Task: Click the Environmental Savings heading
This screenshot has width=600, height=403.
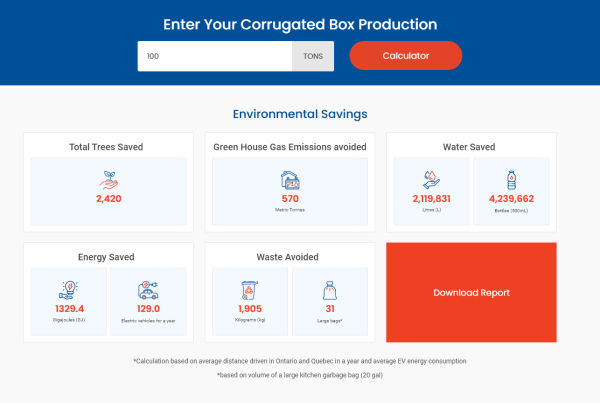Action: coord(299,114)
